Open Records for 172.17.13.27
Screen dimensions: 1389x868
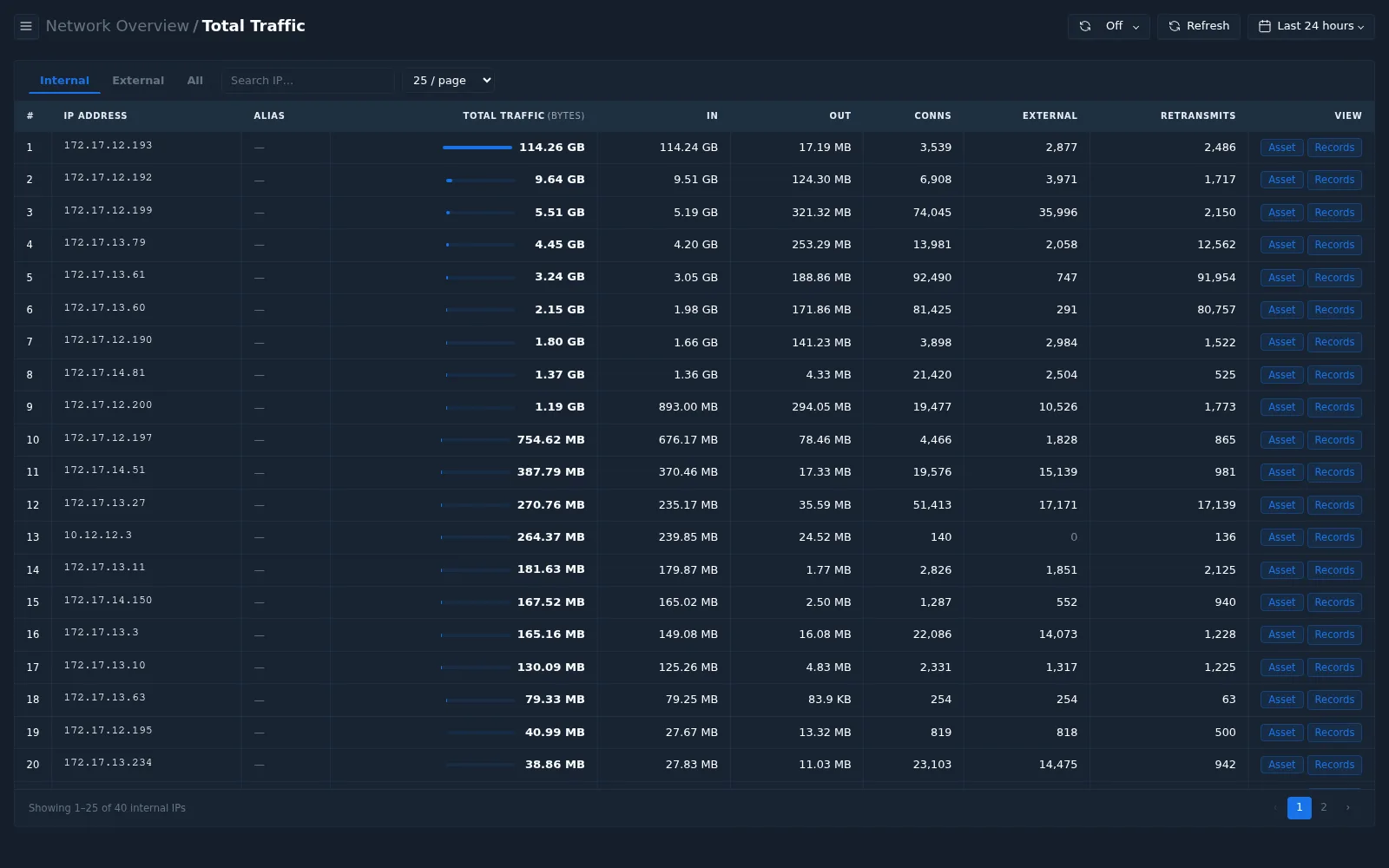pos(1334,505)
